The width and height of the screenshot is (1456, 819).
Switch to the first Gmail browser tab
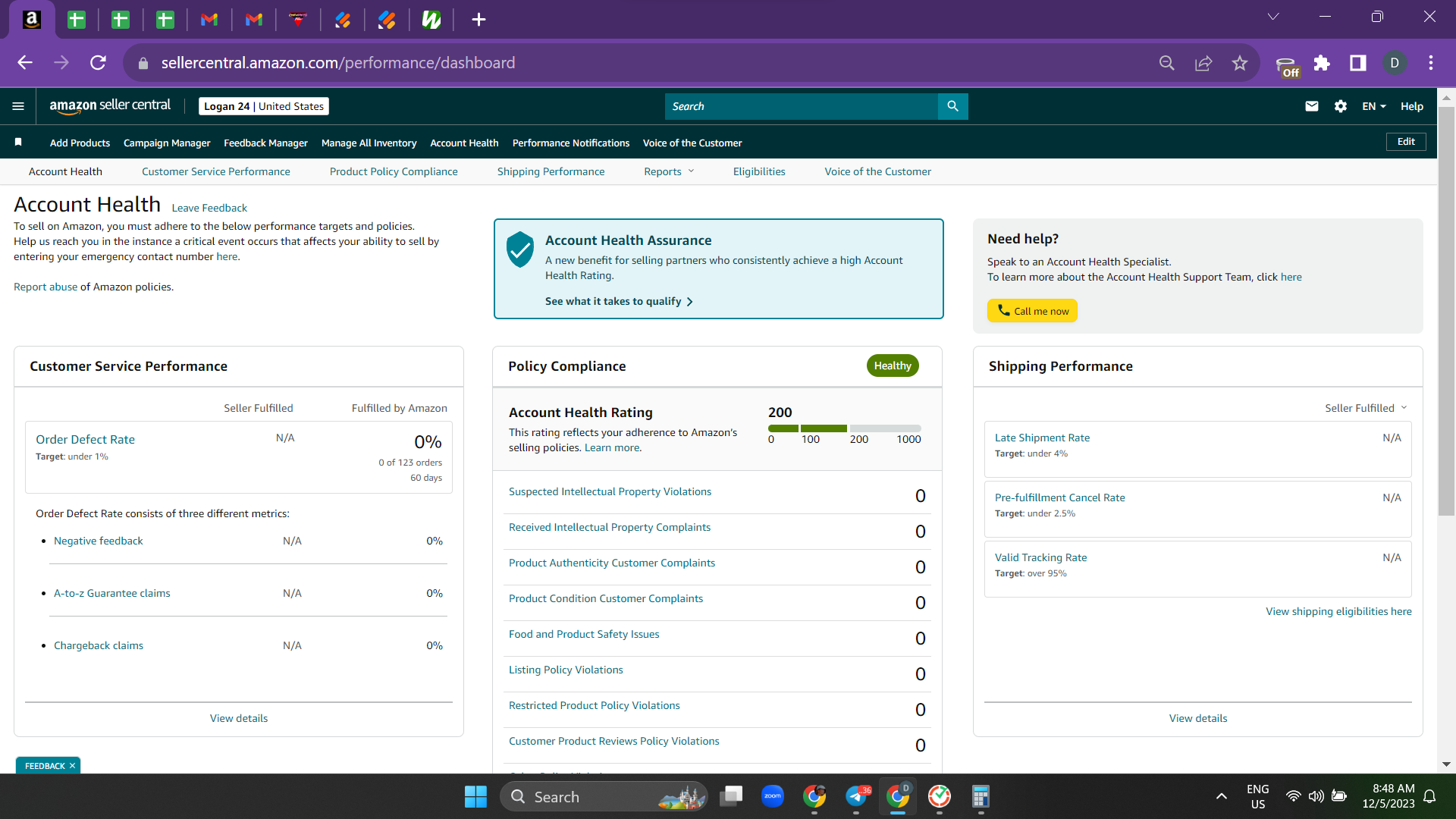pos(209,20)
